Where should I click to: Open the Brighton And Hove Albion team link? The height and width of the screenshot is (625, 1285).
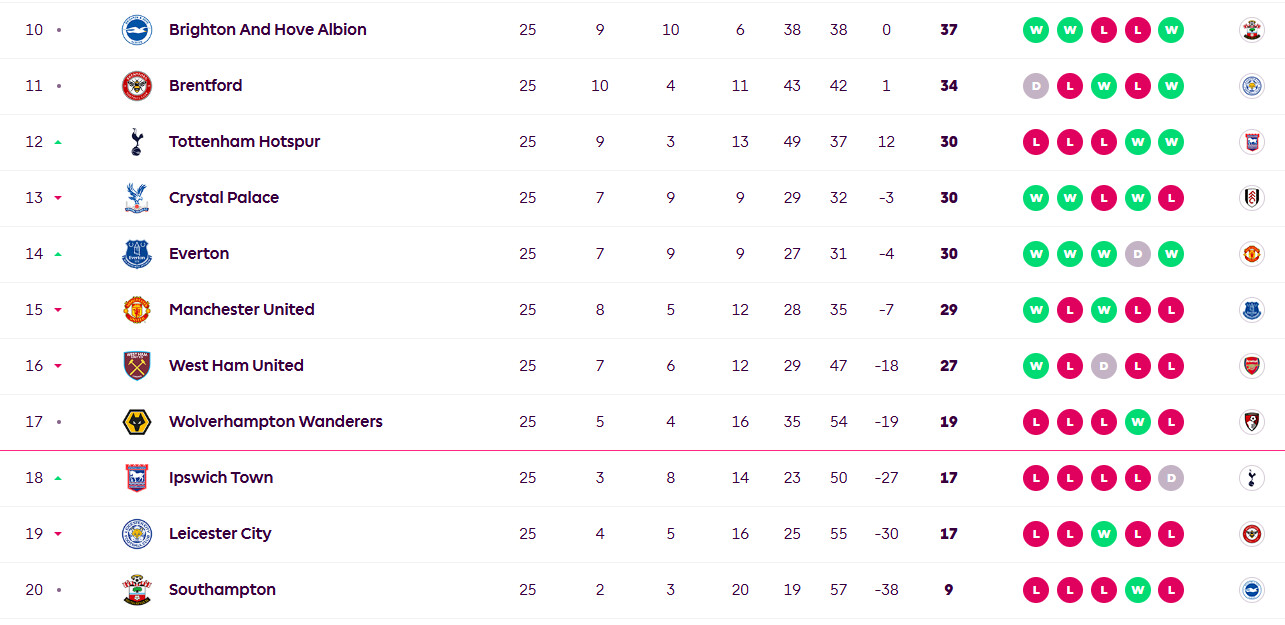point(267,30)
